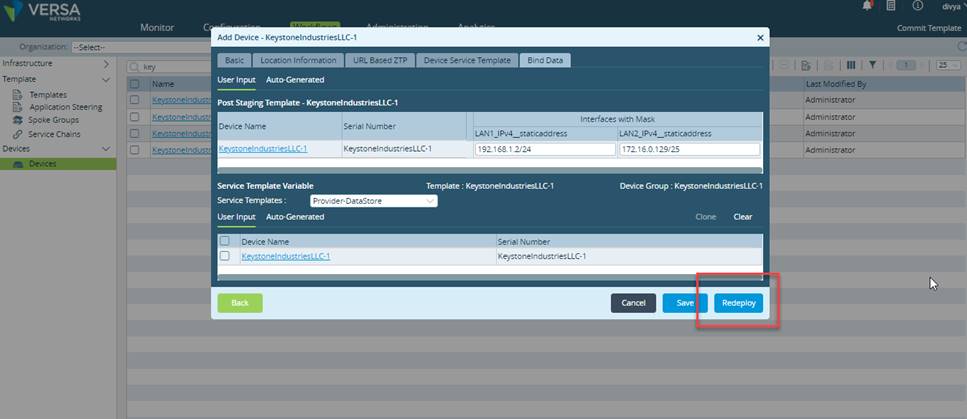Open the tasks list icon in header

coord(891,6)
